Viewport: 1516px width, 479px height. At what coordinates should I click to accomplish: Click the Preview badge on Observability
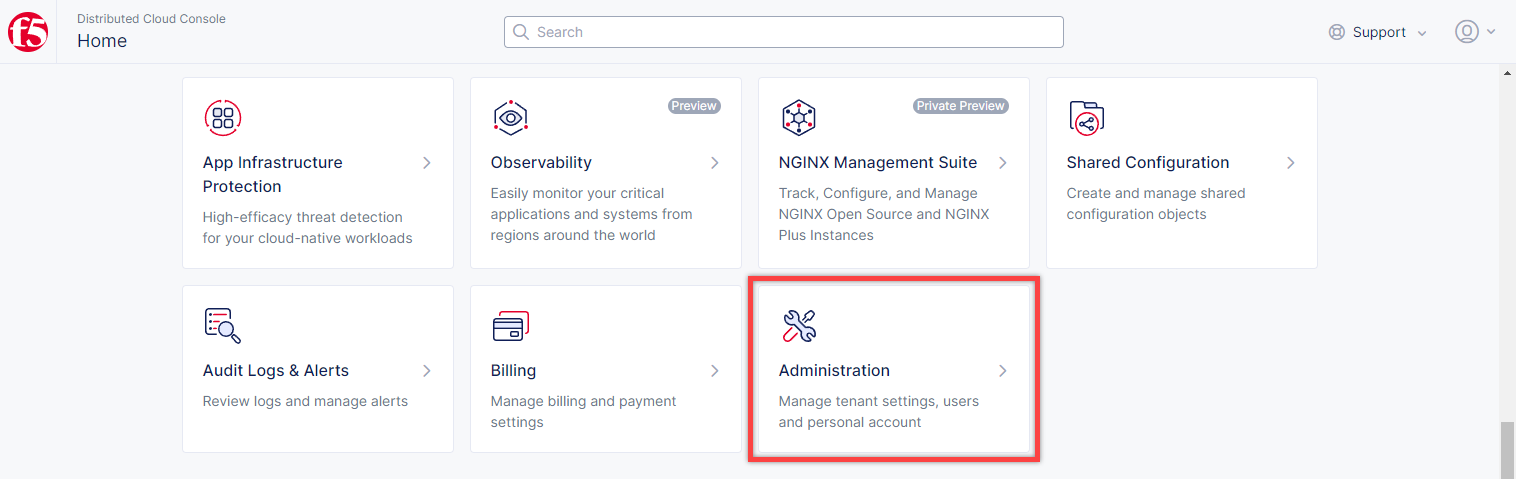pos(694,106)
